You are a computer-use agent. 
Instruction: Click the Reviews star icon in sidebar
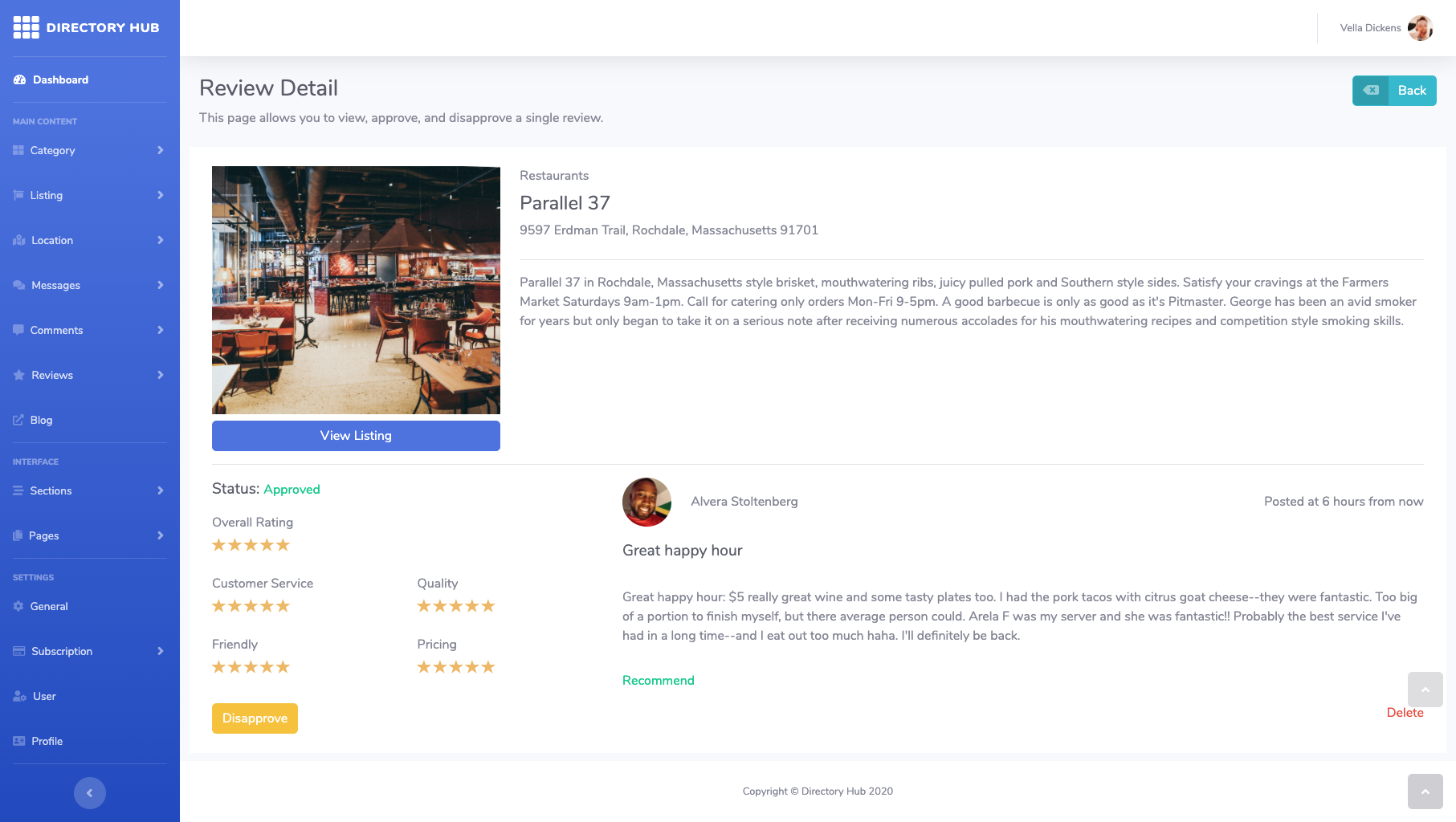pos(19,375)
